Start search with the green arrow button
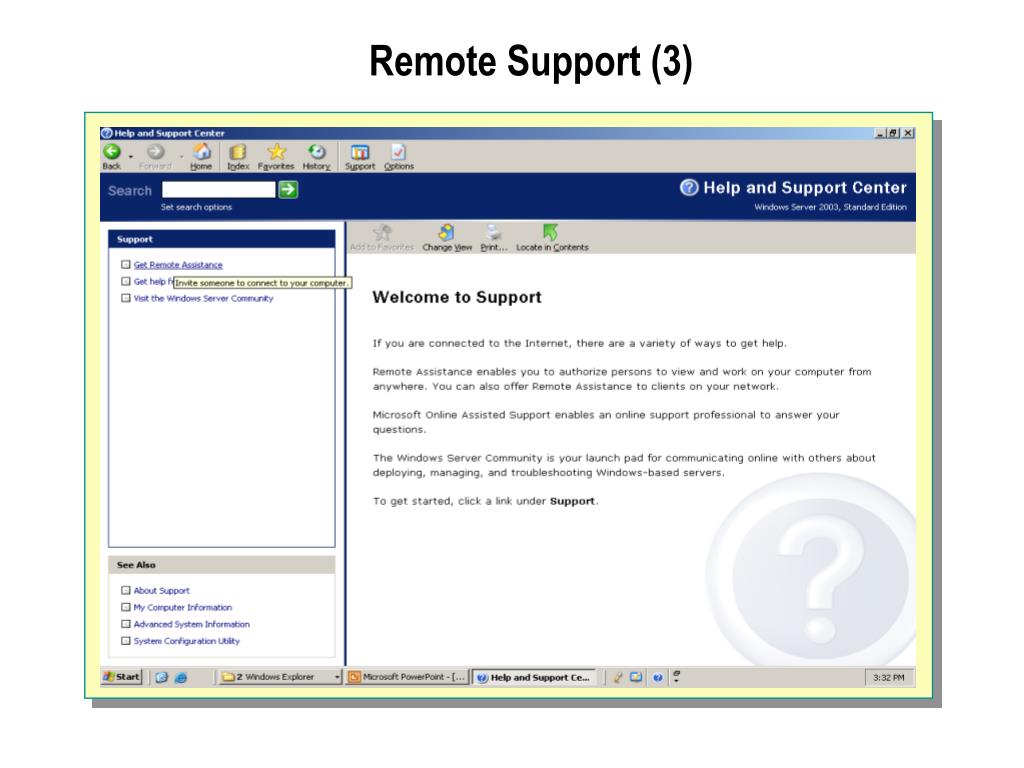 coord(288,189)
